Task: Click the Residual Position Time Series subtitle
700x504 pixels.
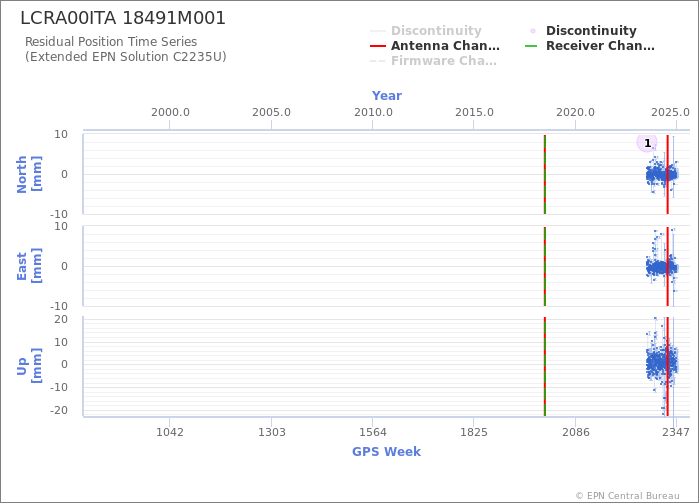Action: pos(111,42)
